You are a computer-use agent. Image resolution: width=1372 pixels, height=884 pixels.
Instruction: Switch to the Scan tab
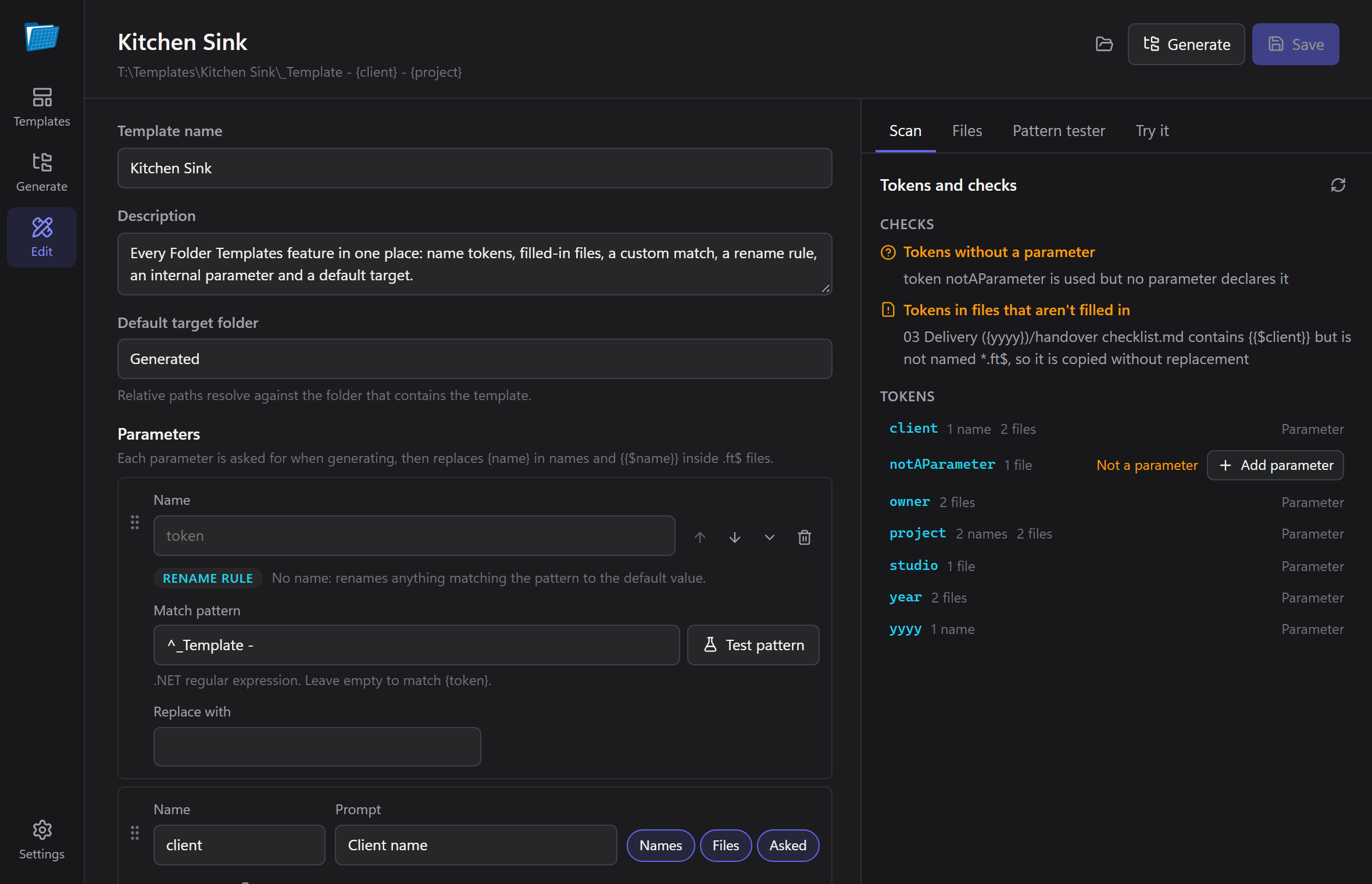(905, 131)
